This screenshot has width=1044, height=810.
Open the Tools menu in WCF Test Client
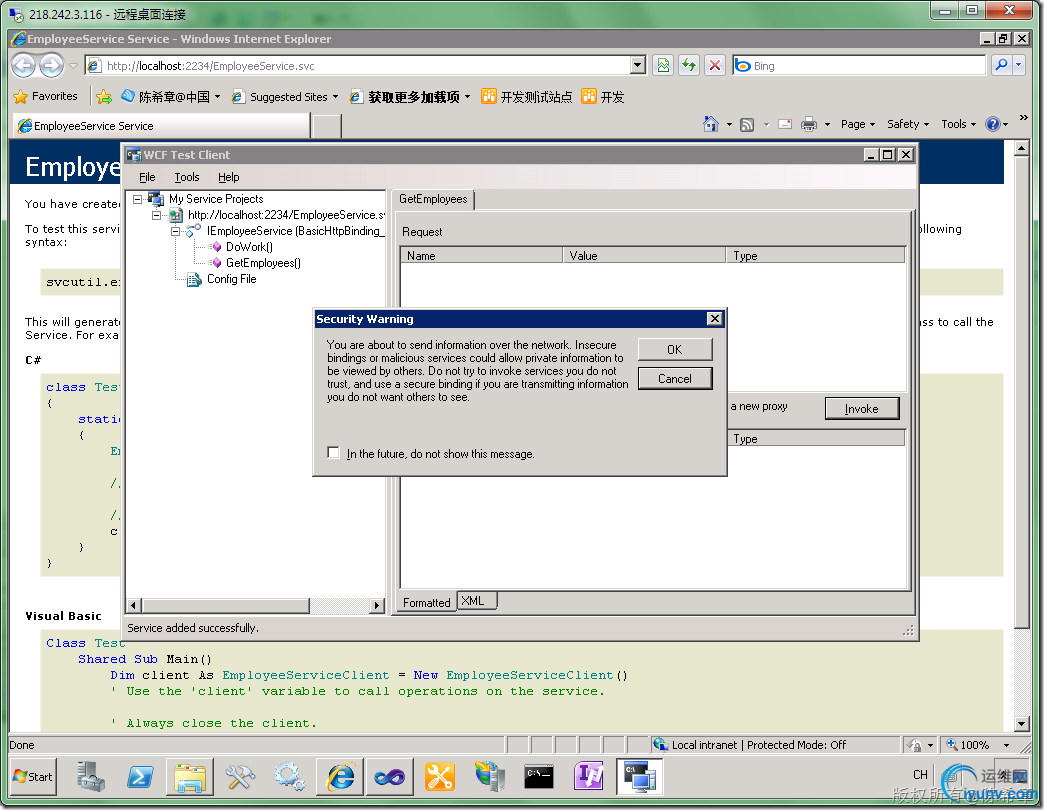[x=187, y=177]
